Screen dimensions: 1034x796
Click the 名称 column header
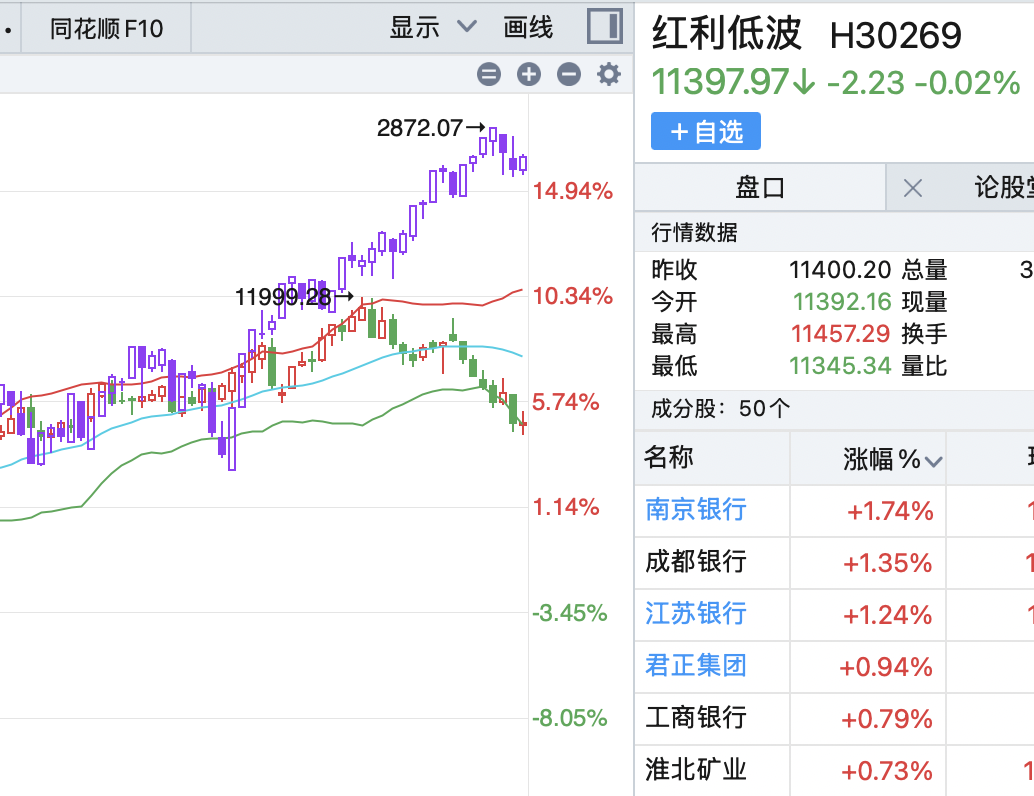[x=669, y=458]
